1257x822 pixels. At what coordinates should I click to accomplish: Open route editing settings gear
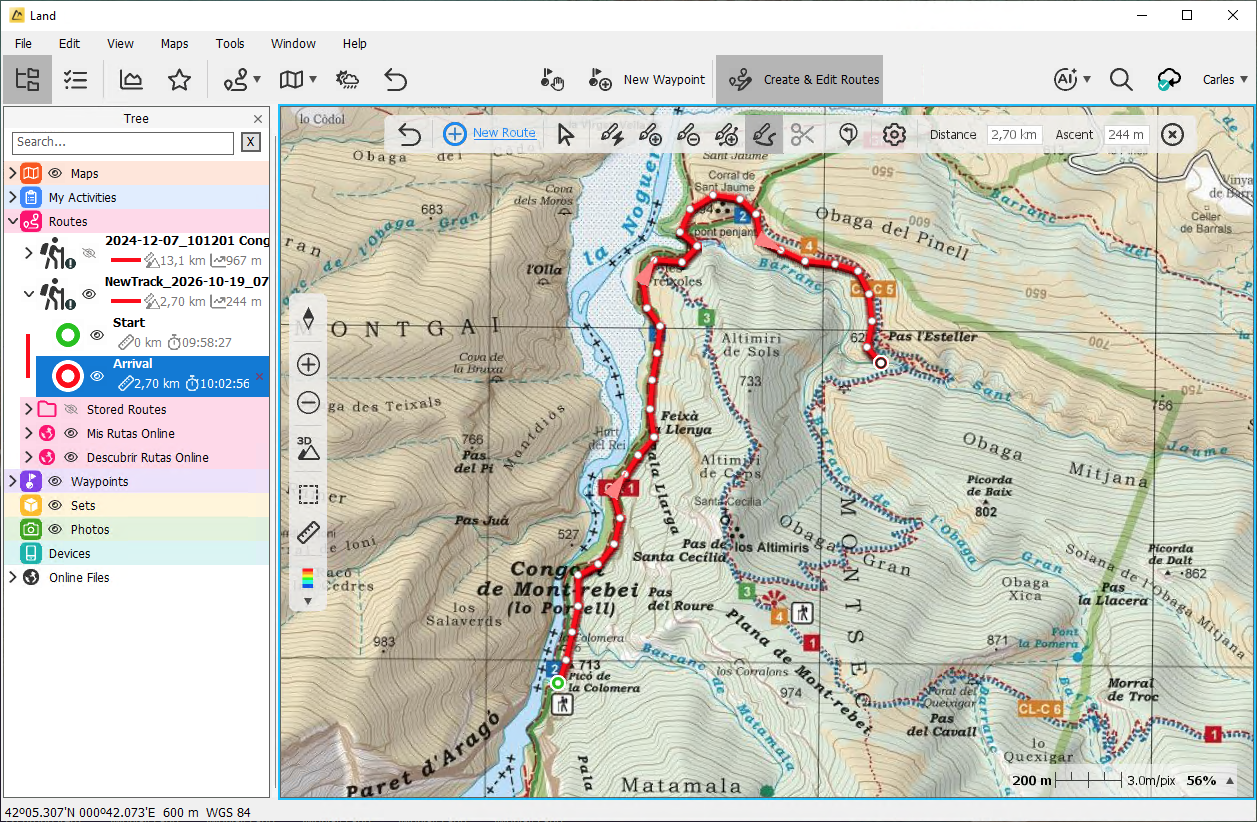pos(894,134)
